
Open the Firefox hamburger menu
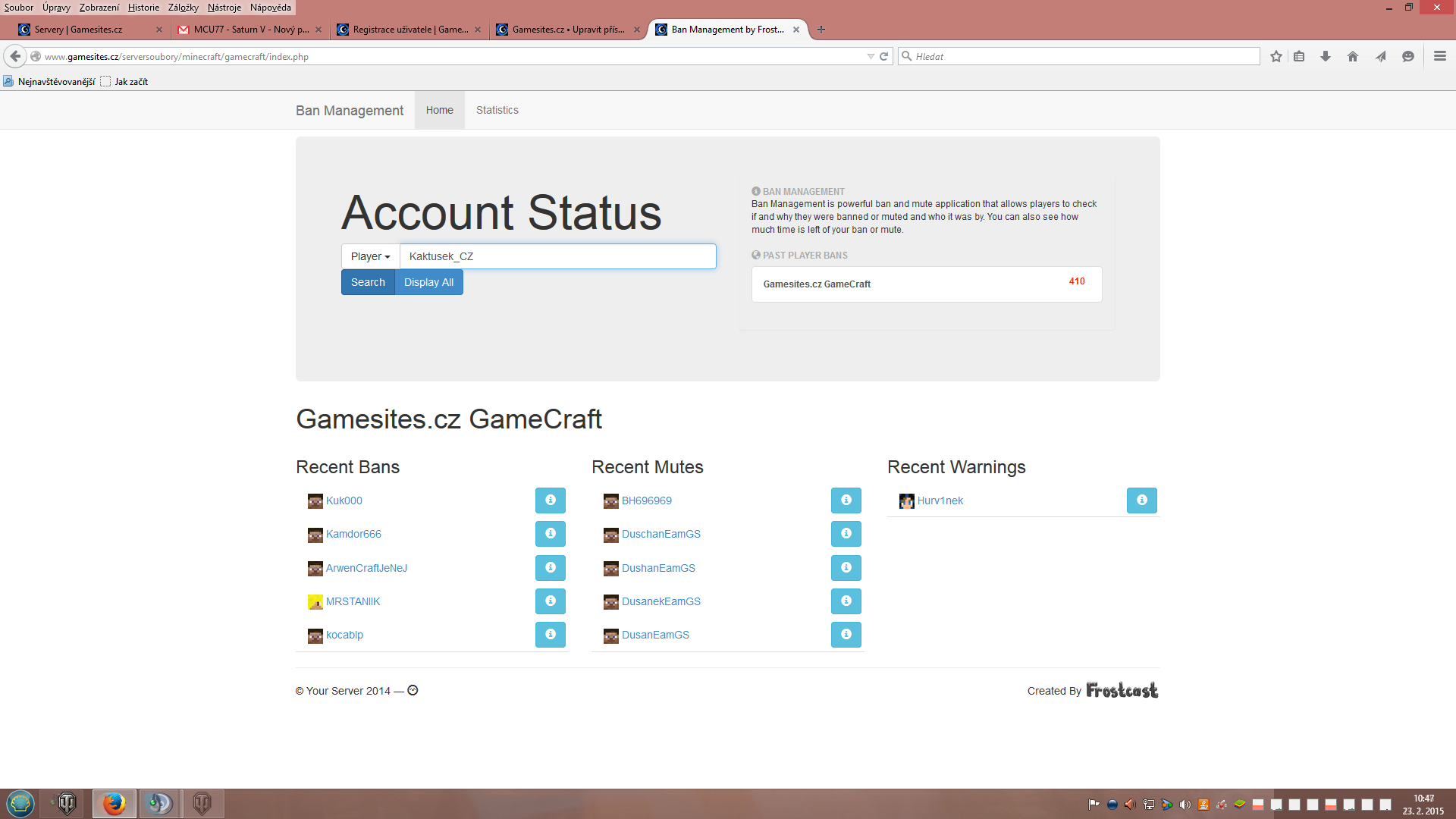1440,57
